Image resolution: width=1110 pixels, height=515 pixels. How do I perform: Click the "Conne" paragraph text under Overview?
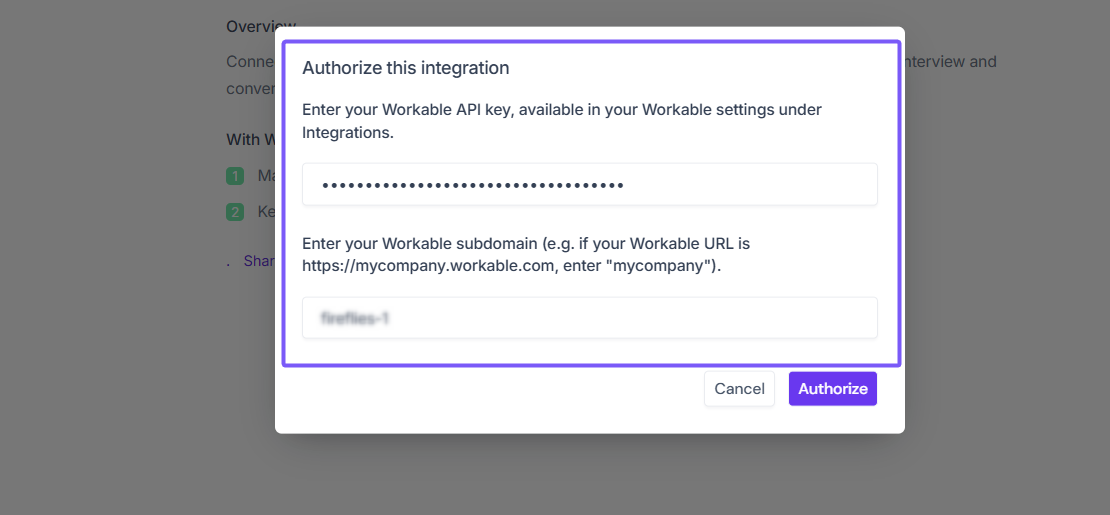pos(250,61)
